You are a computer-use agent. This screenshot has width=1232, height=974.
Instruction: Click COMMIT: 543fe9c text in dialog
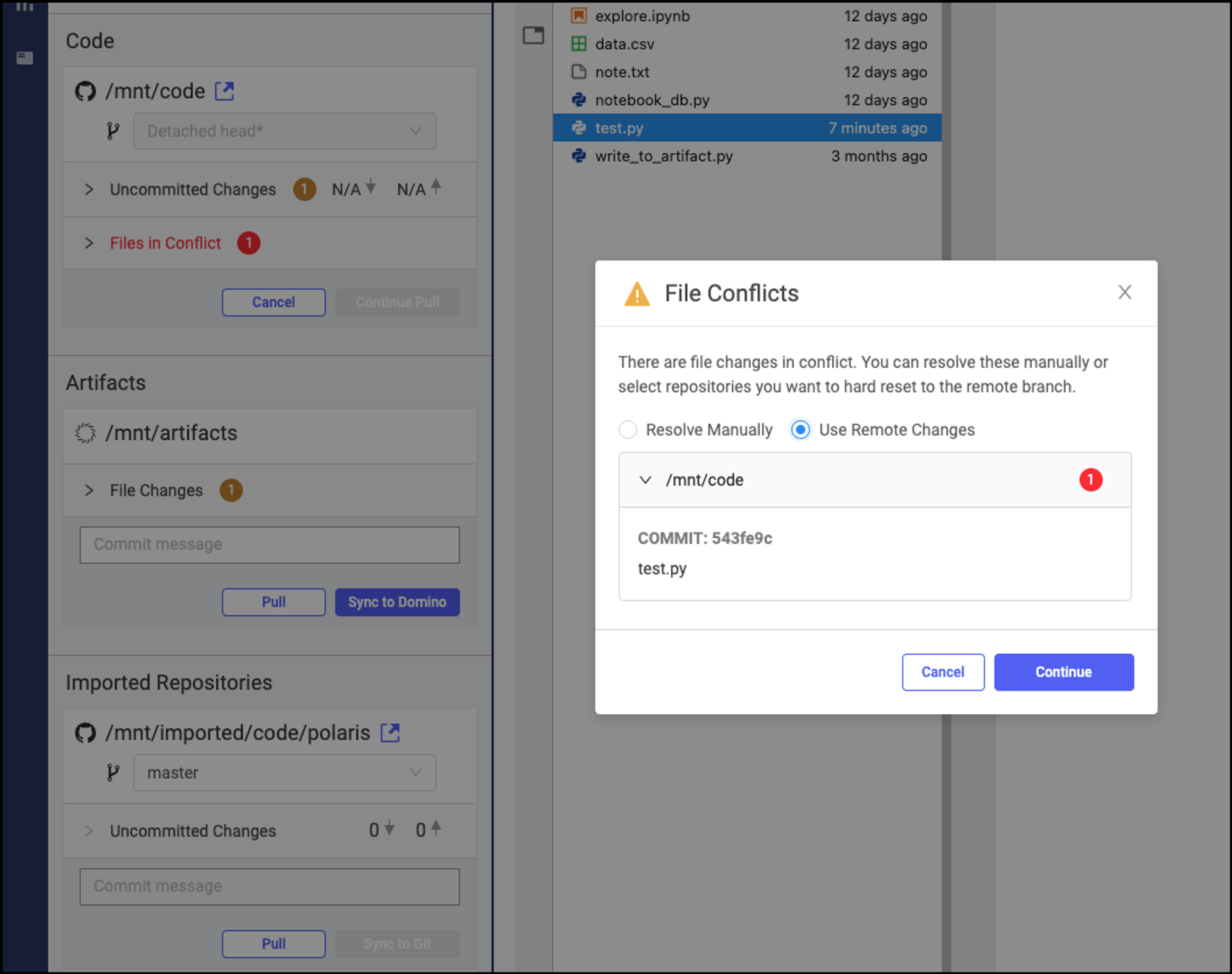pyautogui.click(x=705, y=538)
